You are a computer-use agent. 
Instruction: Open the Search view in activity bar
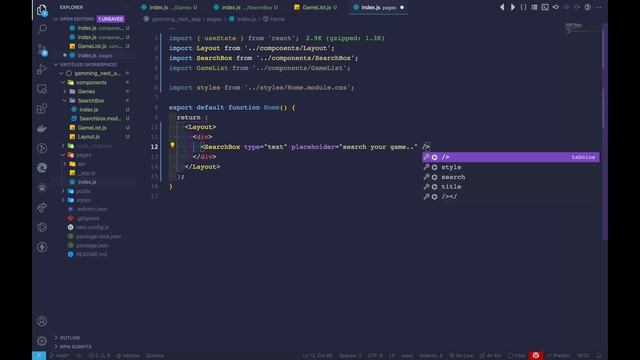point(42,29)
